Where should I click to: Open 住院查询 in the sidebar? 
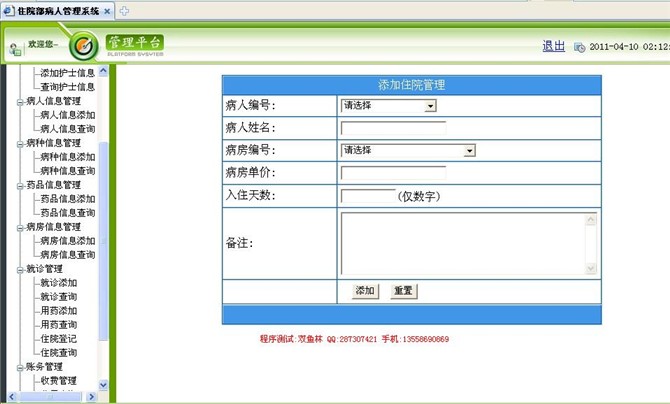coord(59,353)
